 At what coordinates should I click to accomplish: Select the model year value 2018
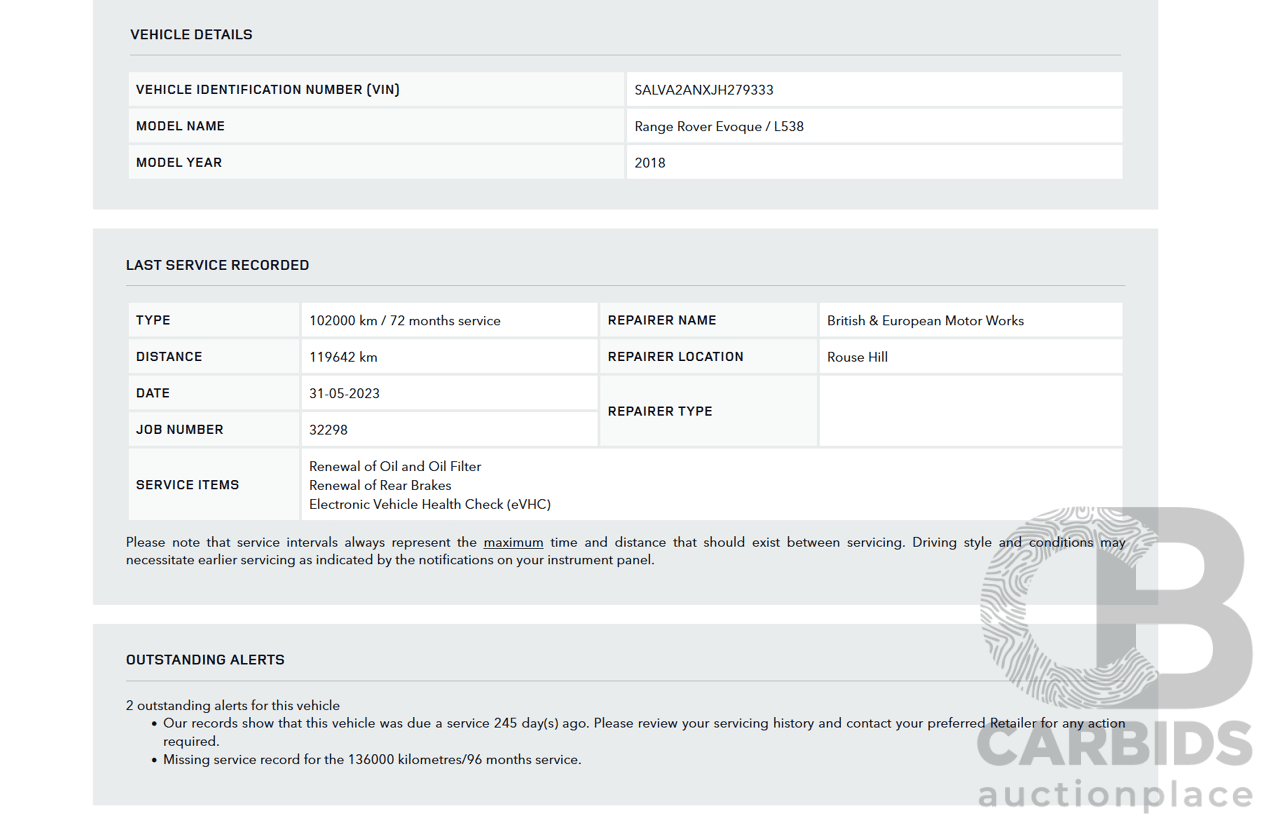[x=650, y=163]
